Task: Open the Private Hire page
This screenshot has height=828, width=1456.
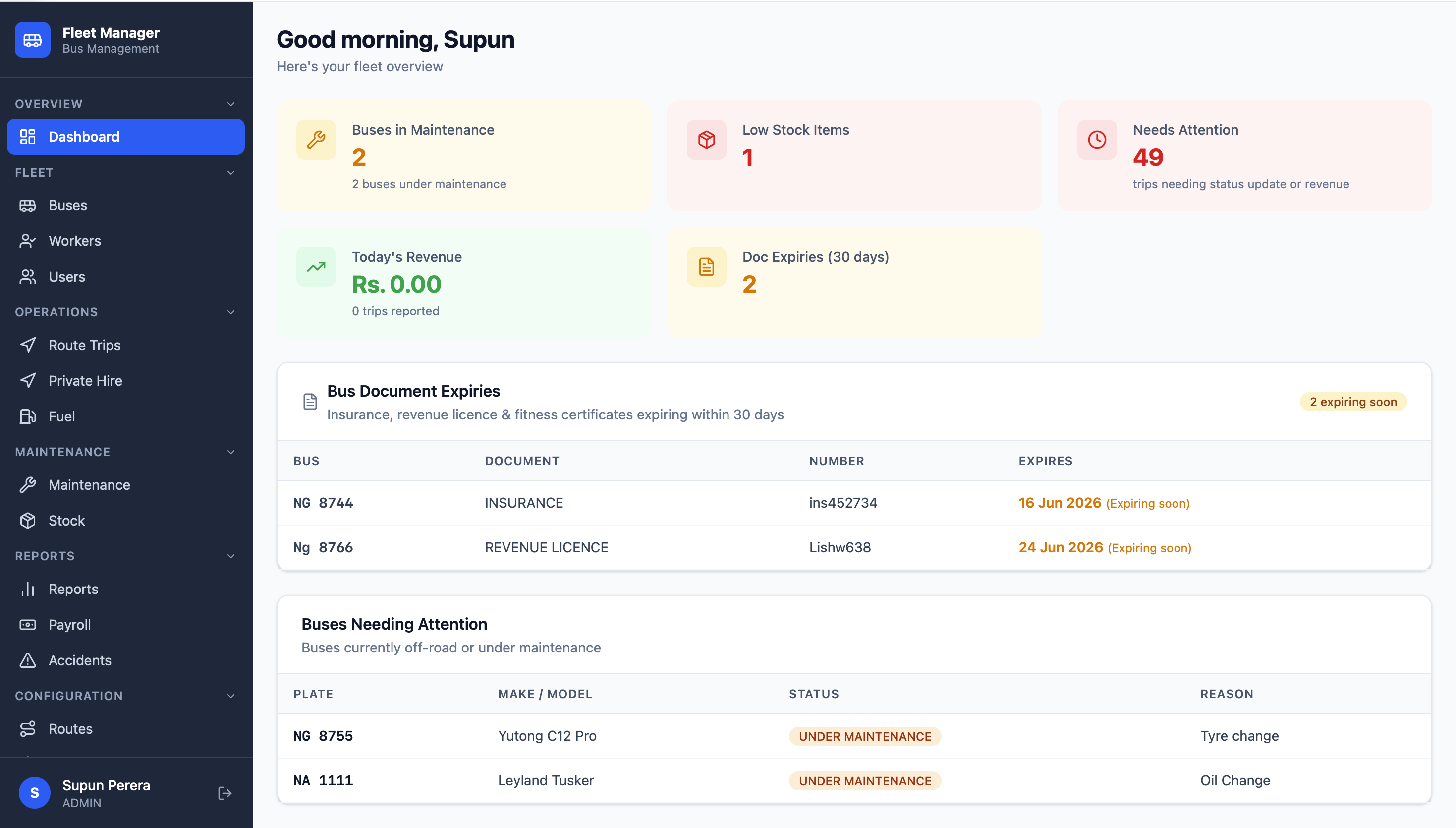Action: [125, 381]
